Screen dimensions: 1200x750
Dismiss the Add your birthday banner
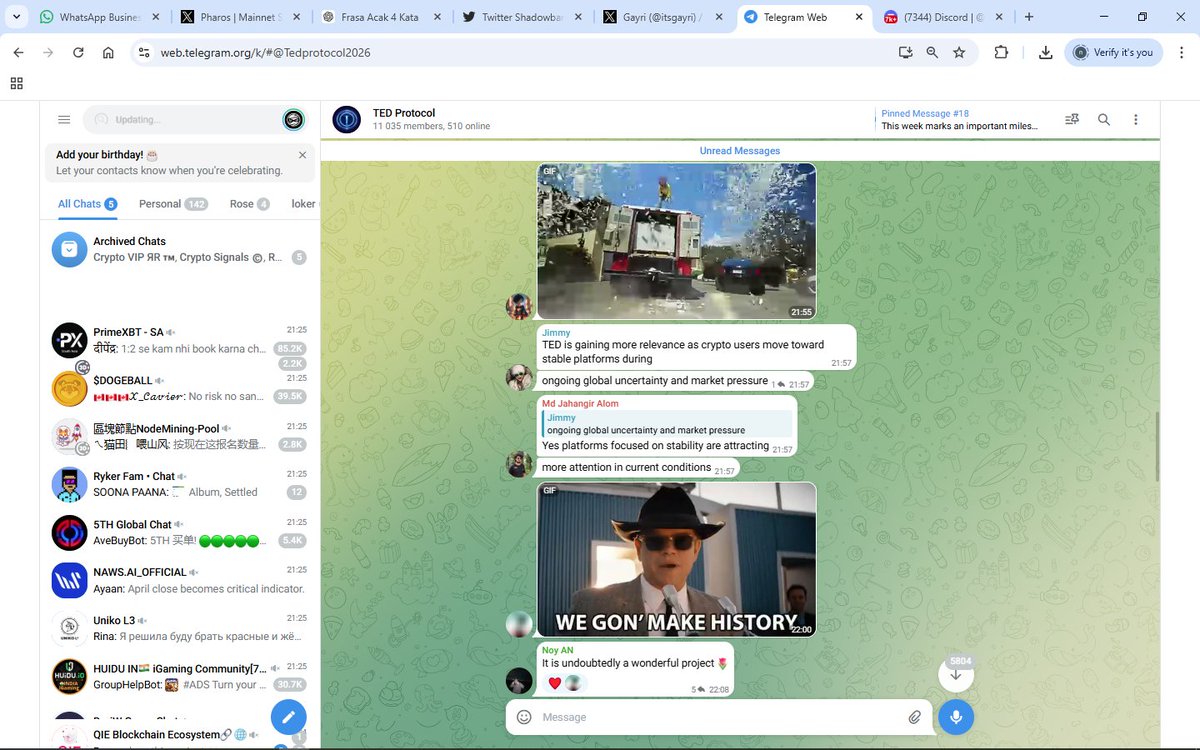point(303,156)
